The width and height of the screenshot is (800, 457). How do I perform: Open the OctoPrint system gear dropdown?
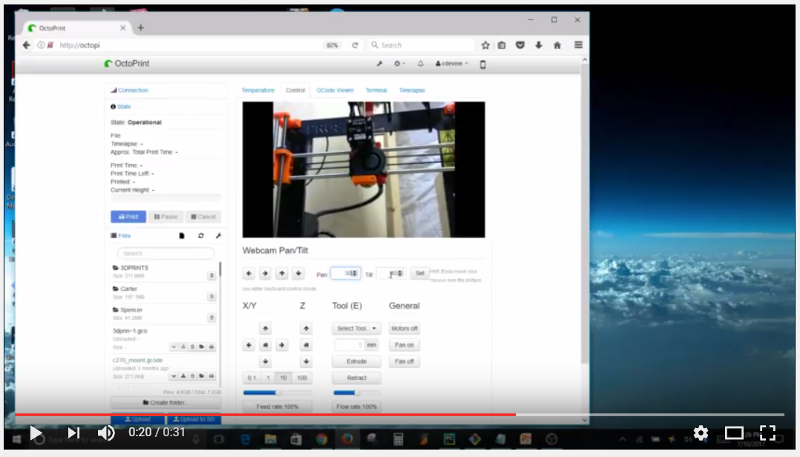pyautogui.click(x=399, y=64)
